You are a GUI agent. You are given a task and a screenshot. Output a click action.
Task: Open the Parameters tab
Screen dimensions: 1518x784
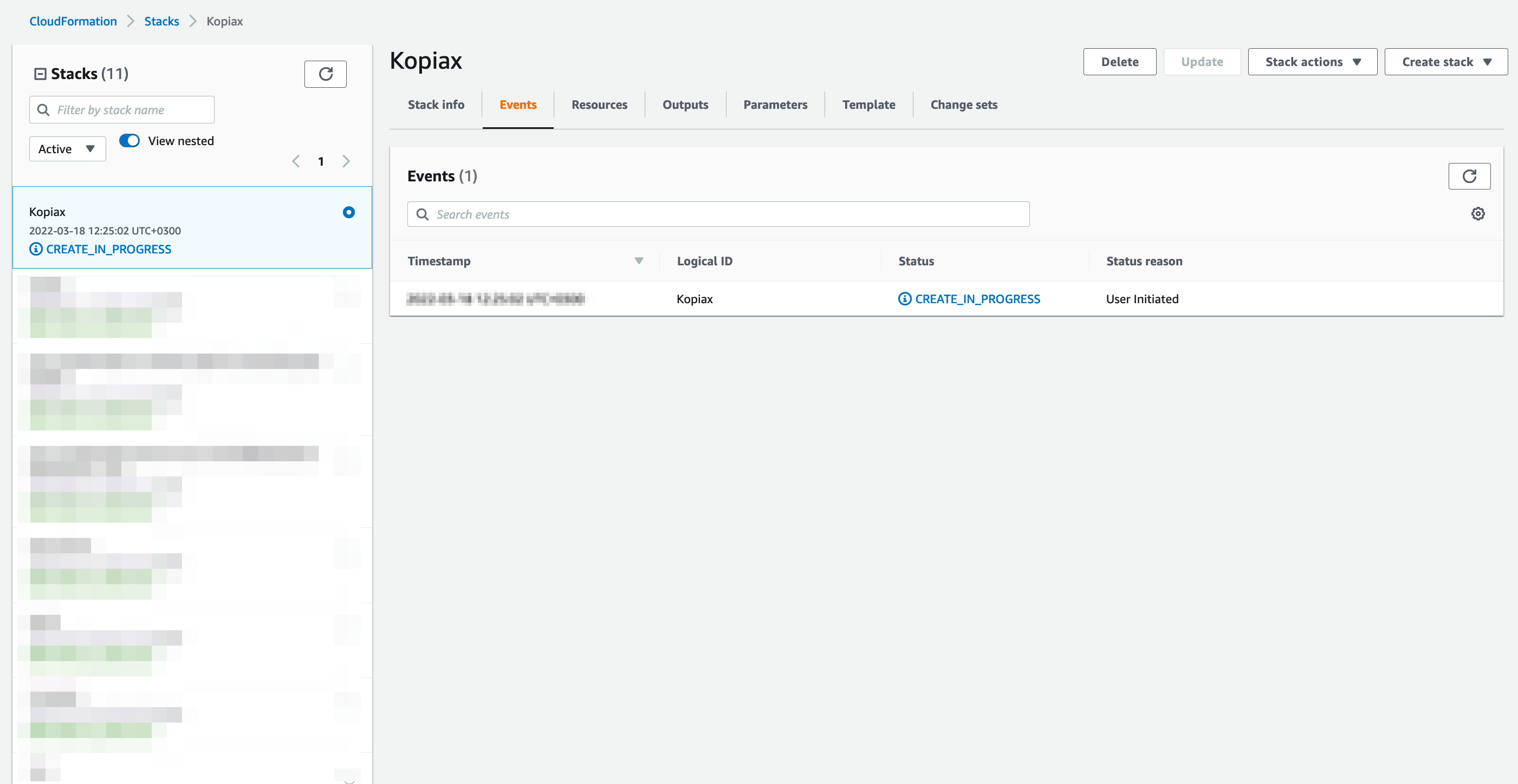775,105
